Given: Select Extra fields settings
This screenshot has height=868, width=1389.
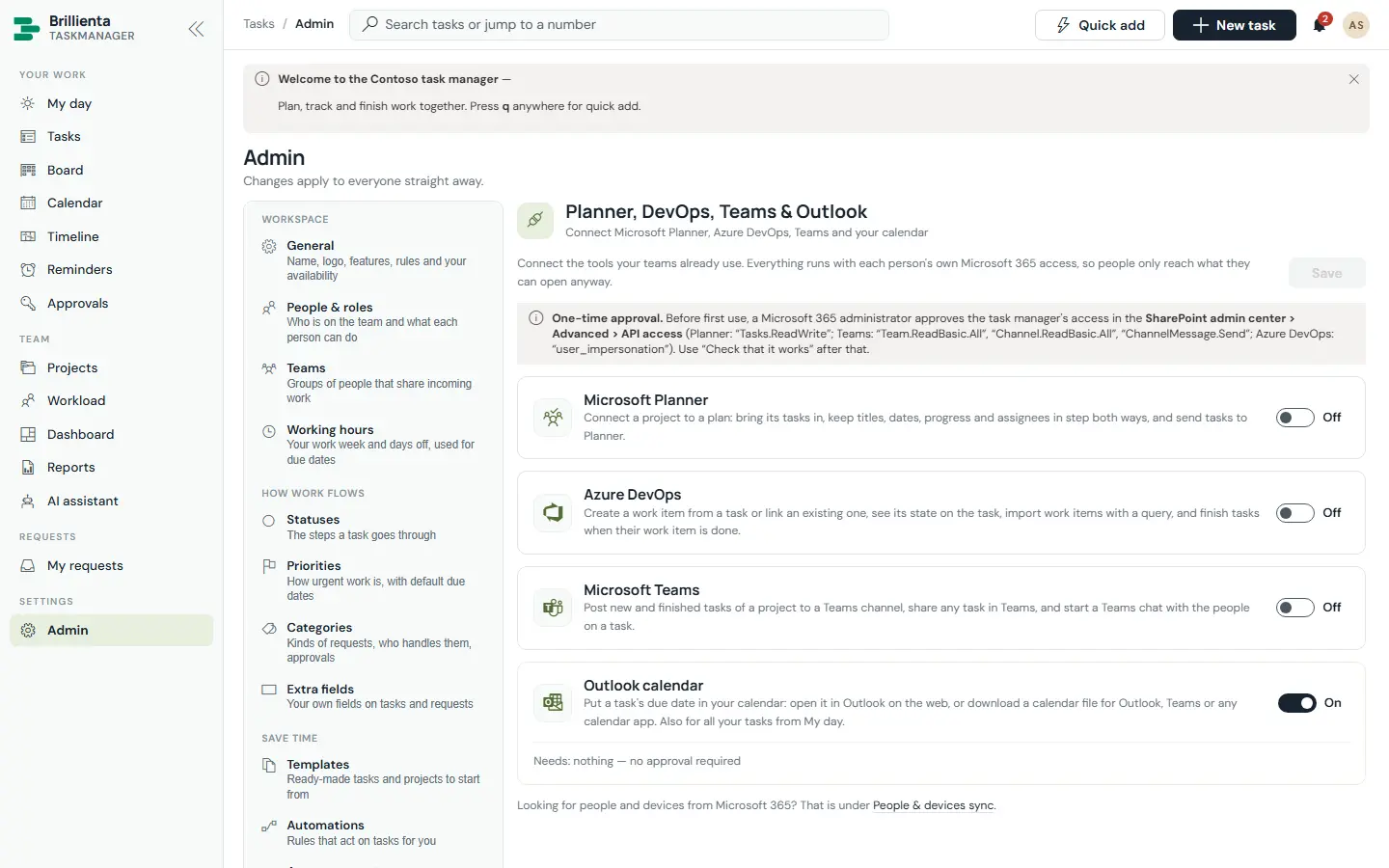Looking at the screenshot, I should pos(373,696).
